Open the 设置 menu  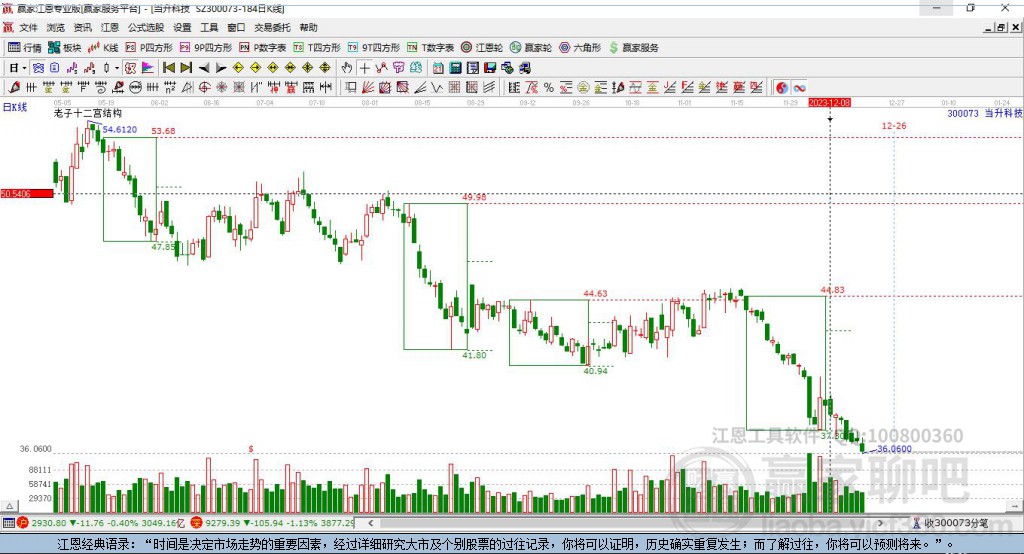pos(182,27)
